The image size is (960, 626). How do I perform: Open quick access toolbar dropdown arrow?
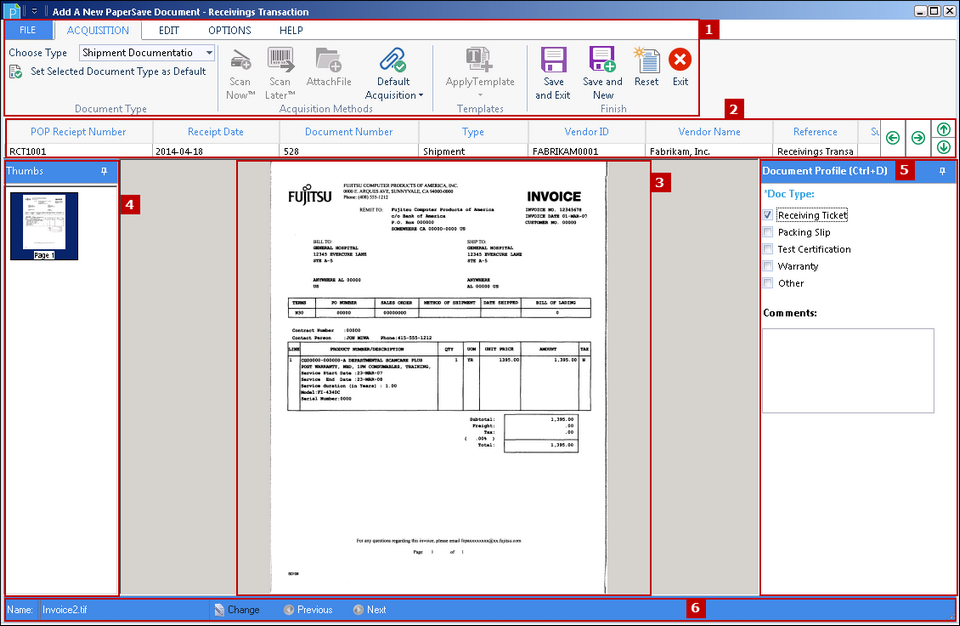click(34, 11)
